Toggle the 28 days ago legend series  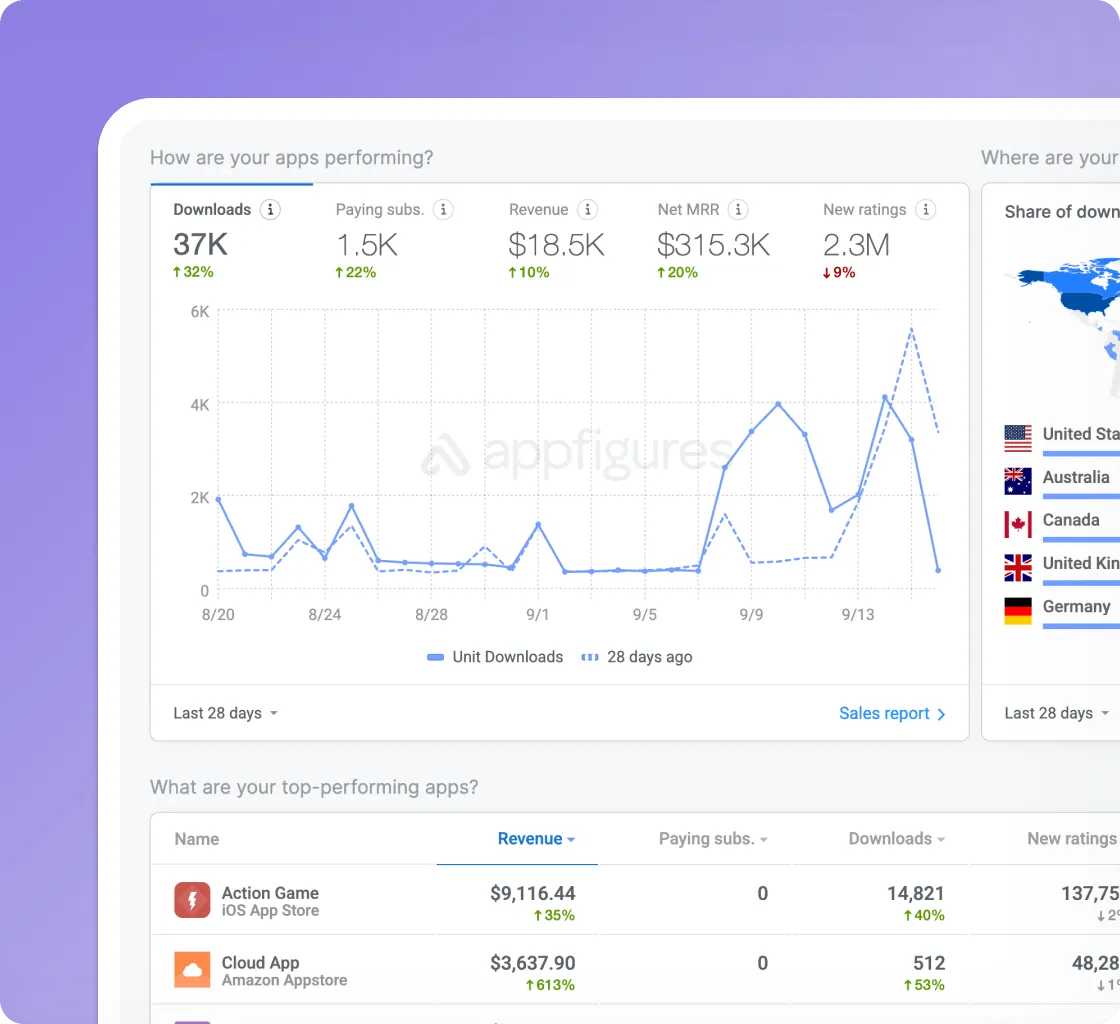point(636,657)
